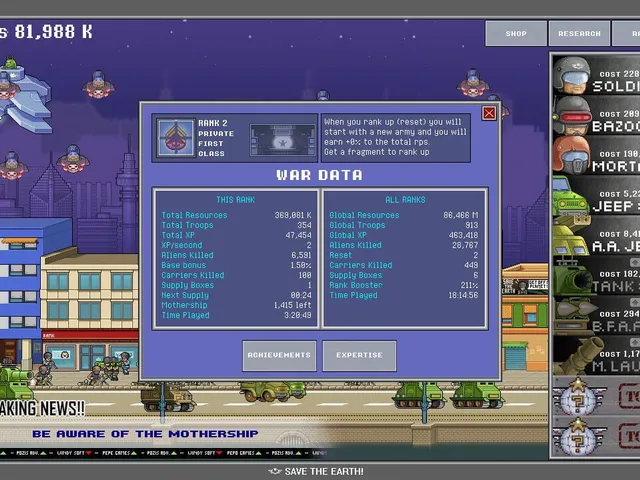Select the second locked mystery unit badge
640x480 pixels.
coord(578,437)
